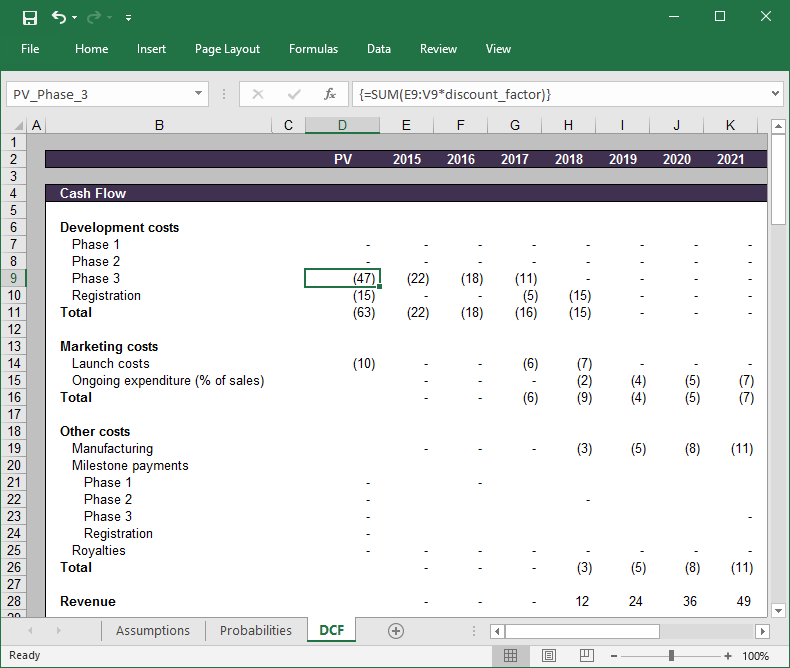This screenshot has width=790, height=668.
Task: Open the Formulas ribbon tab
Action: (313, 49)
